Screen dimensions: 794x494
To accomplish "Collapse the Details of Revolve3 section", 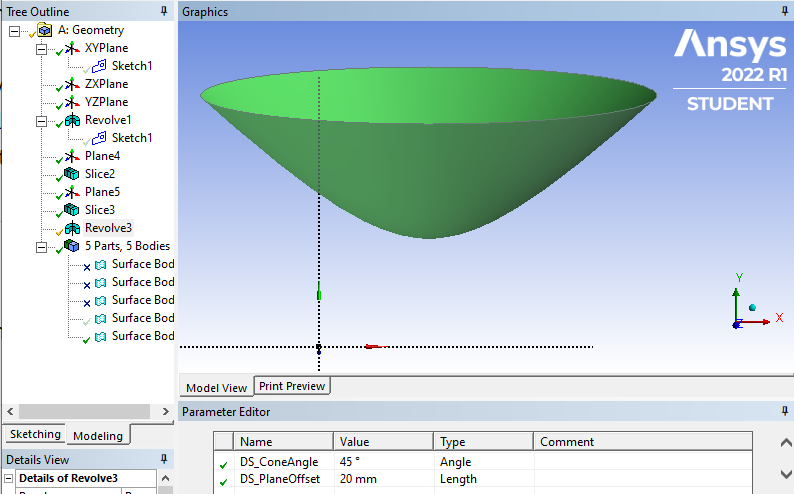I will (10, 478).
